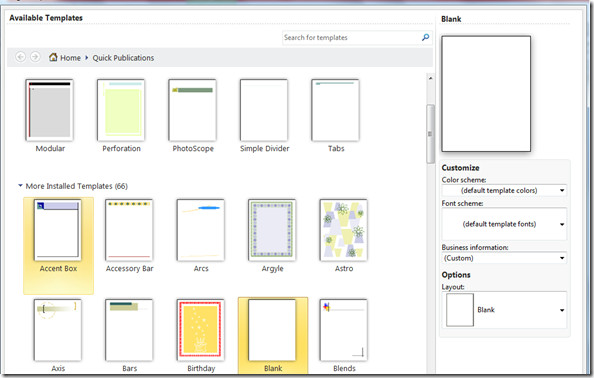Choose the Axis template

57,330
